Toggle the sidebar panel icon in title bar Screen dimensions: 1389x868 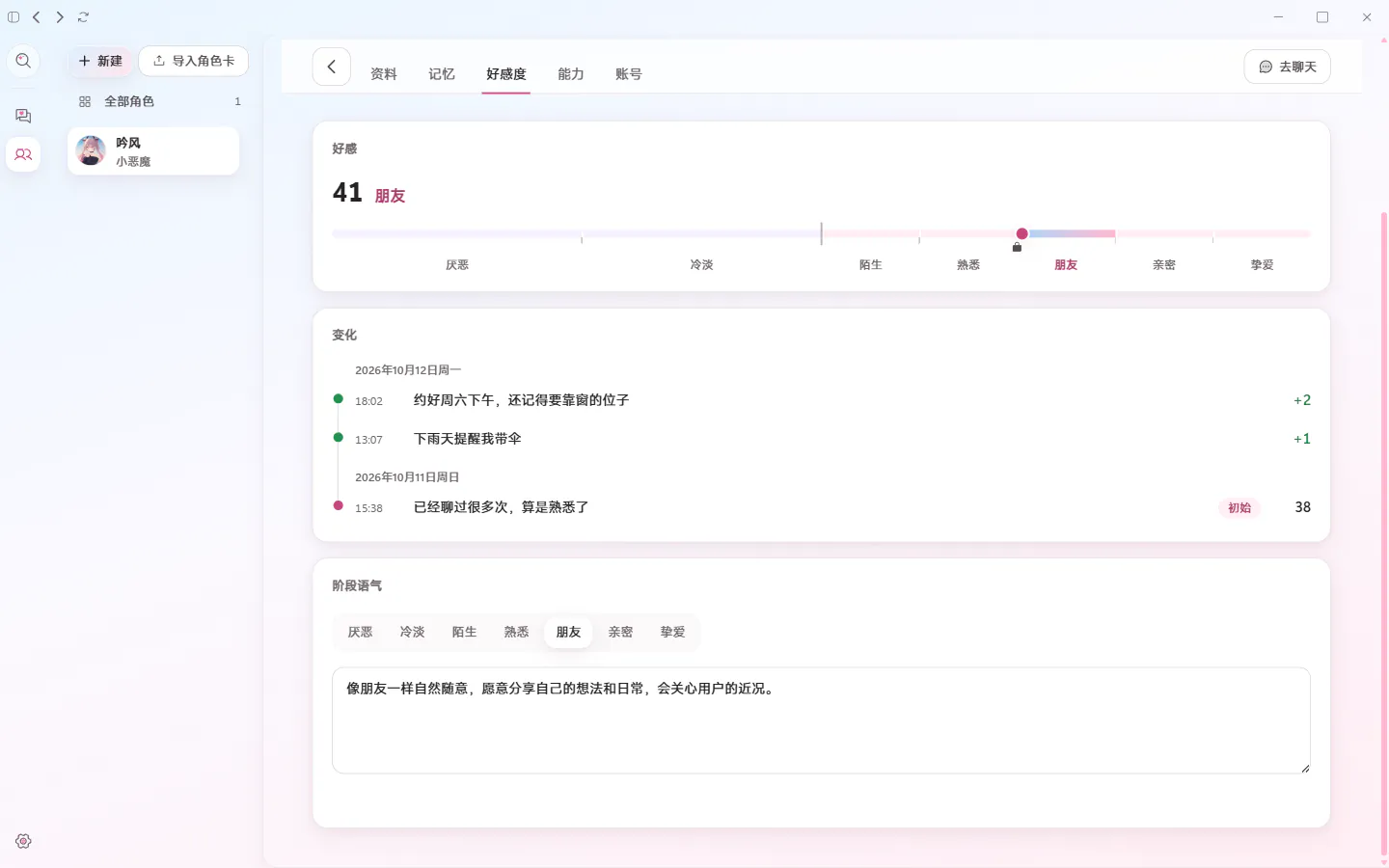click(x=14, y=17)
